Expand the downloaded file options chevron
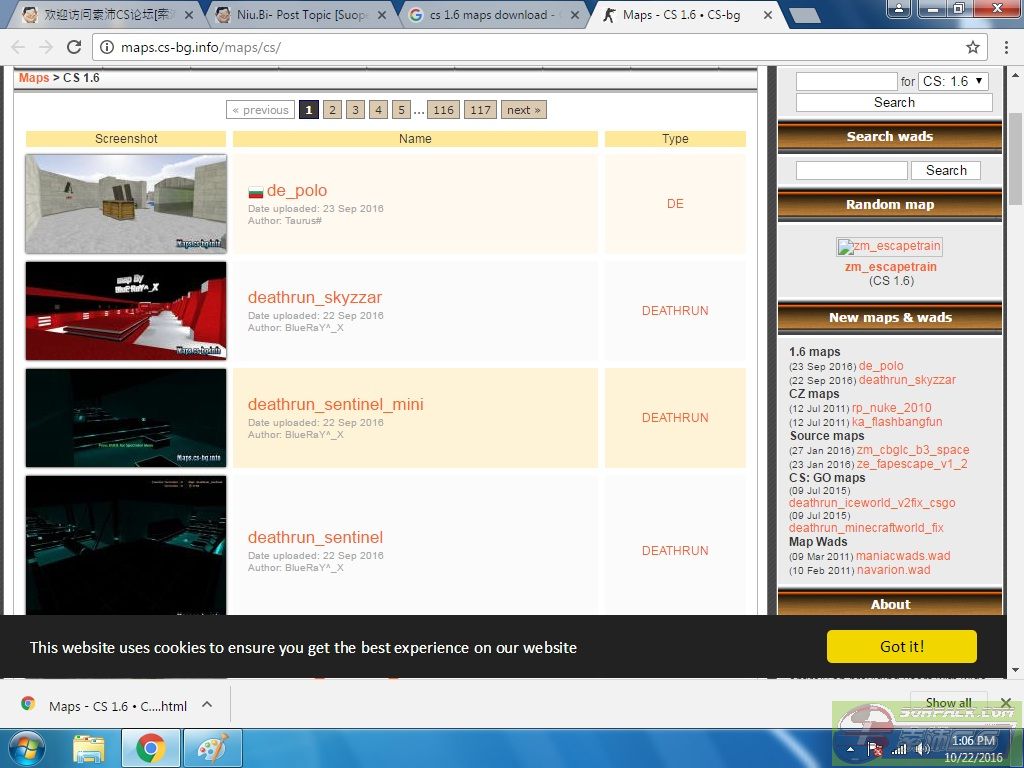Image resolution: width=1024 pixels, height=768 pixels. 207,704
